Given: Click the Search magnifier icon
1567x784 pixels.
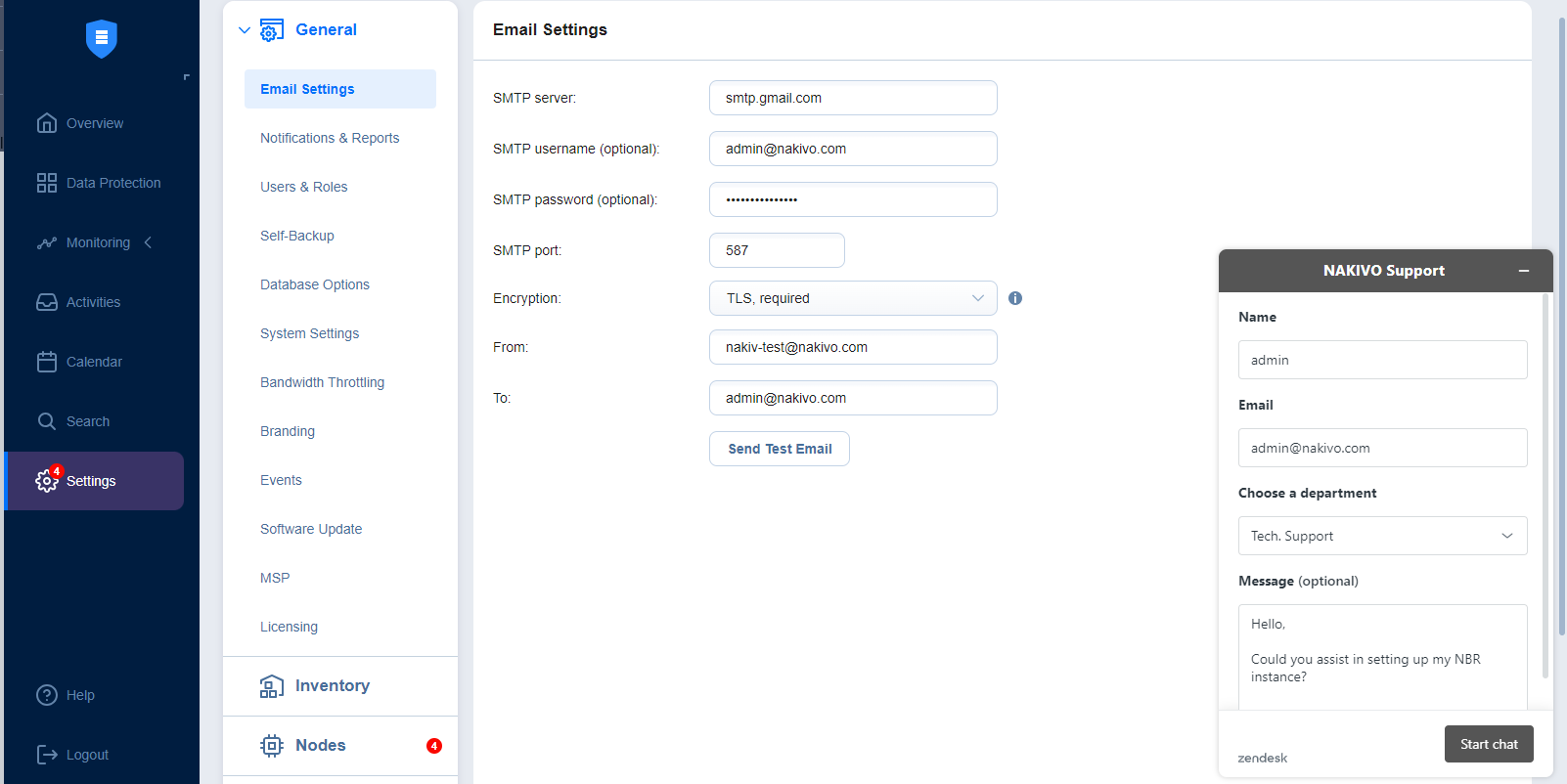Looking at the screenshot, I should tap(47, 421).
